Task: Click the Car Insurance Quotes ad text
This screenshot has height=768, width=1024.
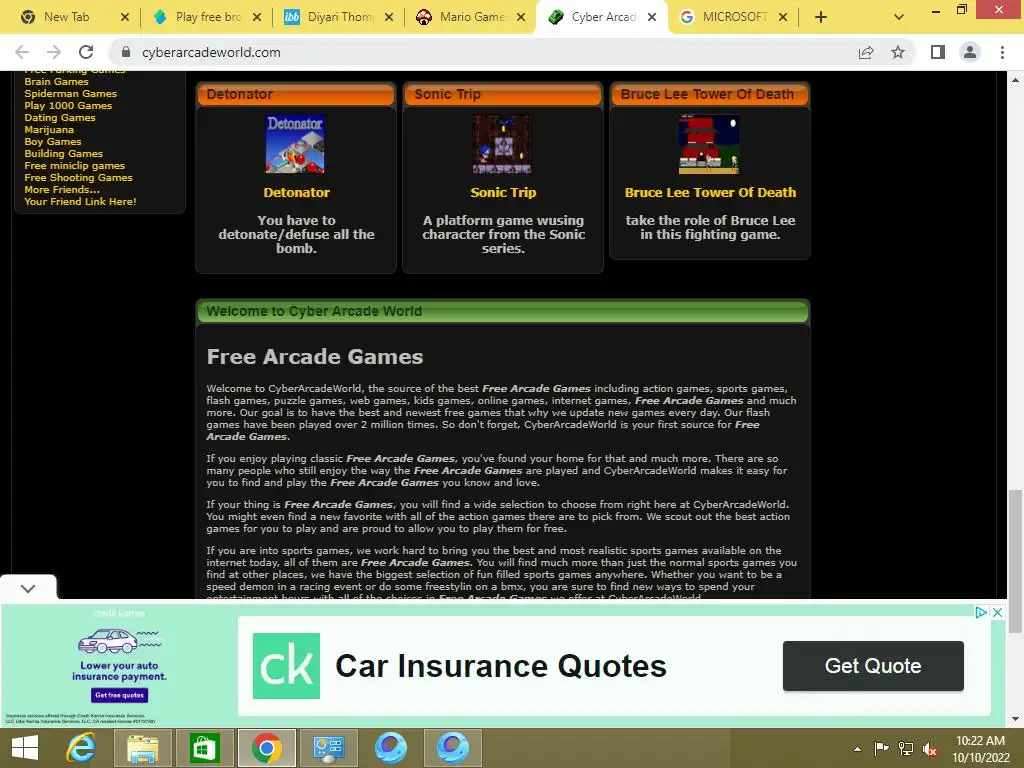Action: click(x=501, y=666)
